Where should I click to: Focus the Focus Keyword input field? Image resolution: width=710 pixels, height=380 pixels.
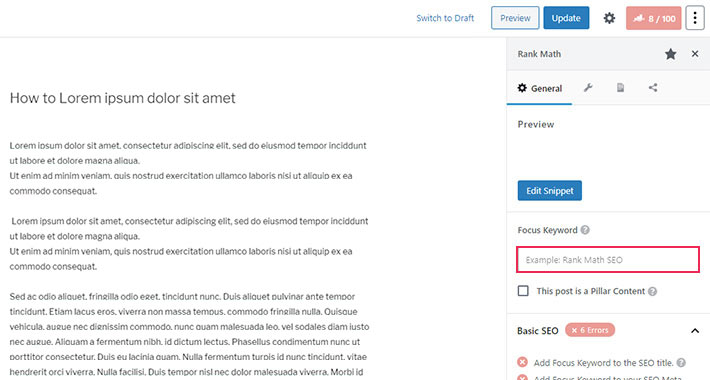tap(608, 260)
